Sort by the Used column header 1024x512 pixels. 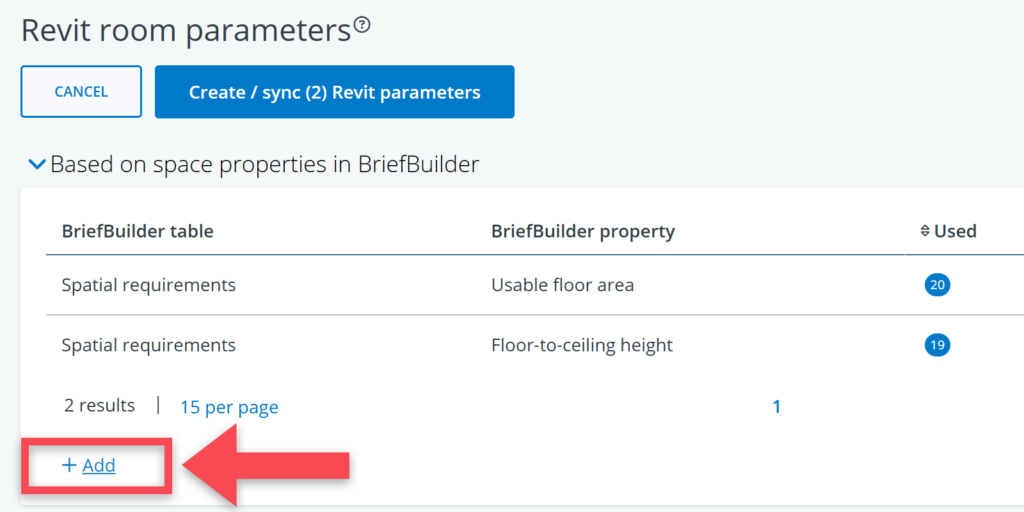point(955,231)
